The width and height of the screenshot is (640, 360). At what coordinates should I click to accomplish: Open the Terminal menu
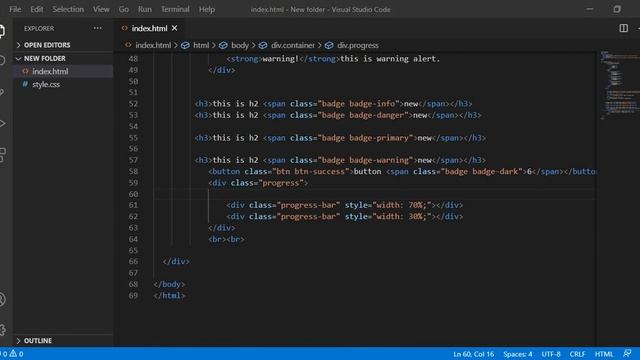[x=175, y=9]
